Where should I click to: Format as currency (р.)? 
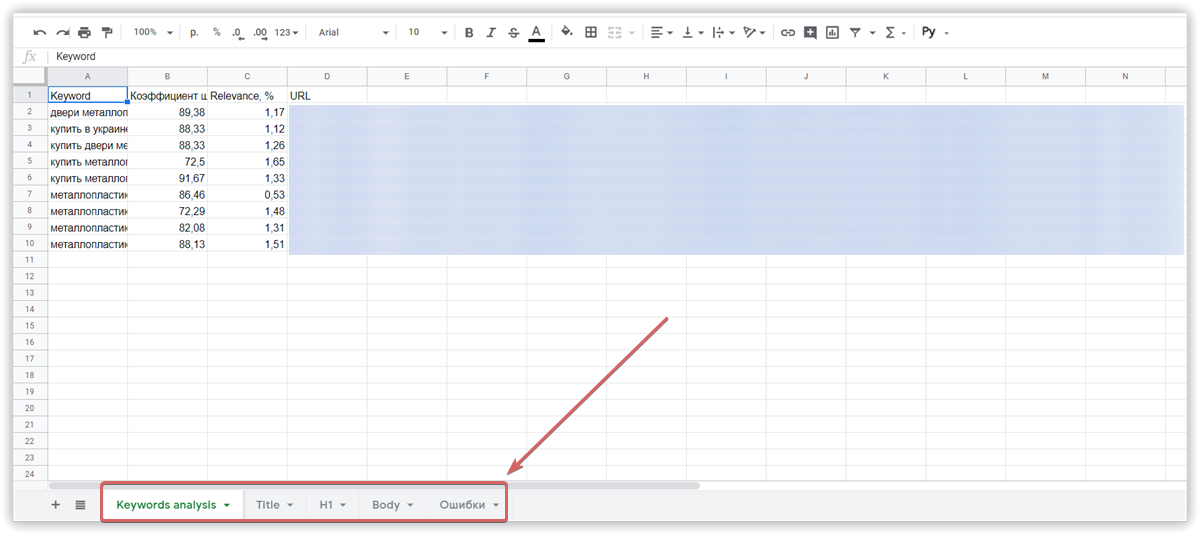194,32
